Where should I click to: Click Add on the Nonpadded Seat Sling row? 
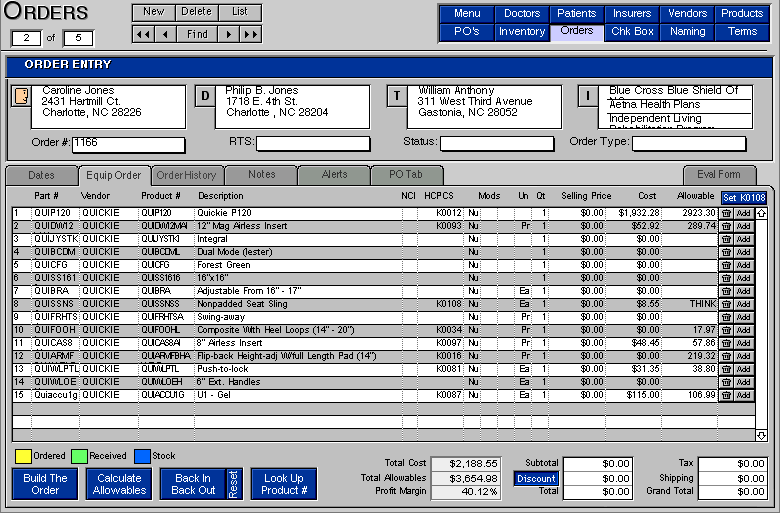tap(744, 304)
